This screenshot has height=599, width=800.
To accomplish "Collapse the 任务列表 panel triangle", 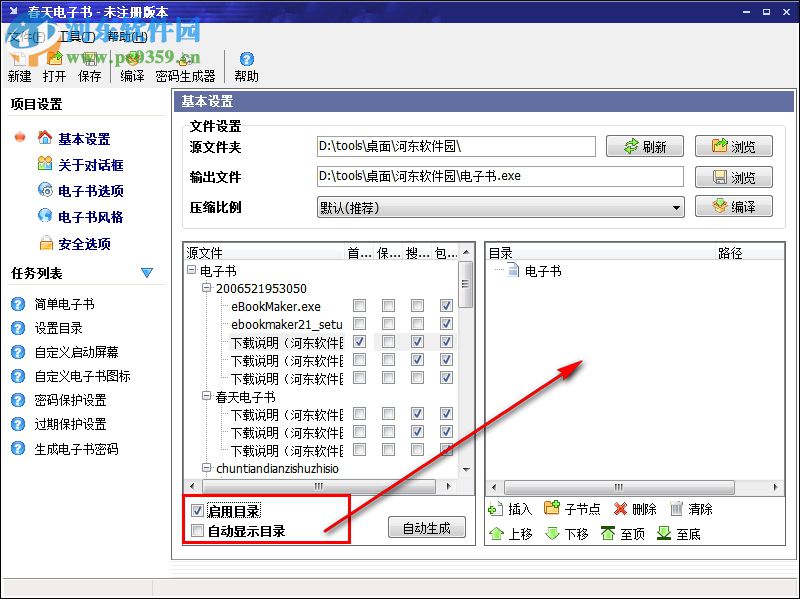I will 147,273.
